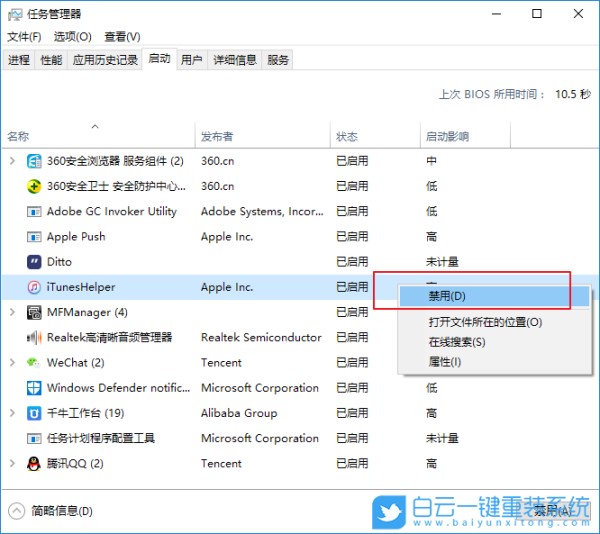Click the 简略信息(D) link
Screen dimensions: 600x534
click(x=62, y=511)
